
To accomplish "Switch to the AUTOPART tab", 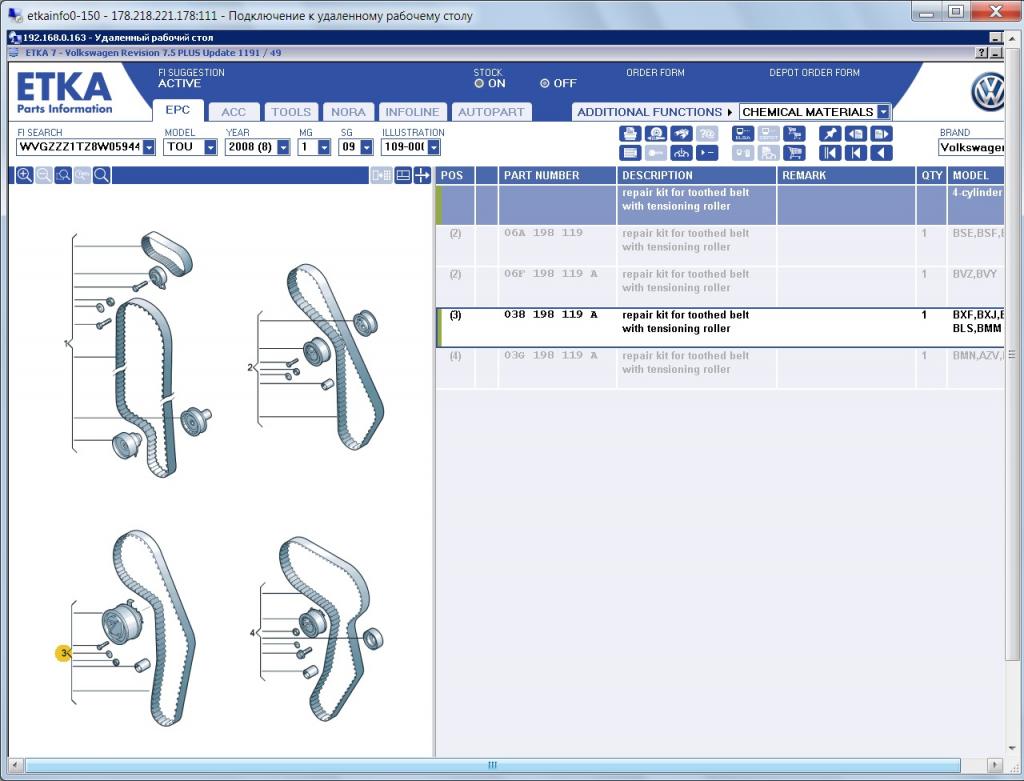I will (x=491, y=112).
